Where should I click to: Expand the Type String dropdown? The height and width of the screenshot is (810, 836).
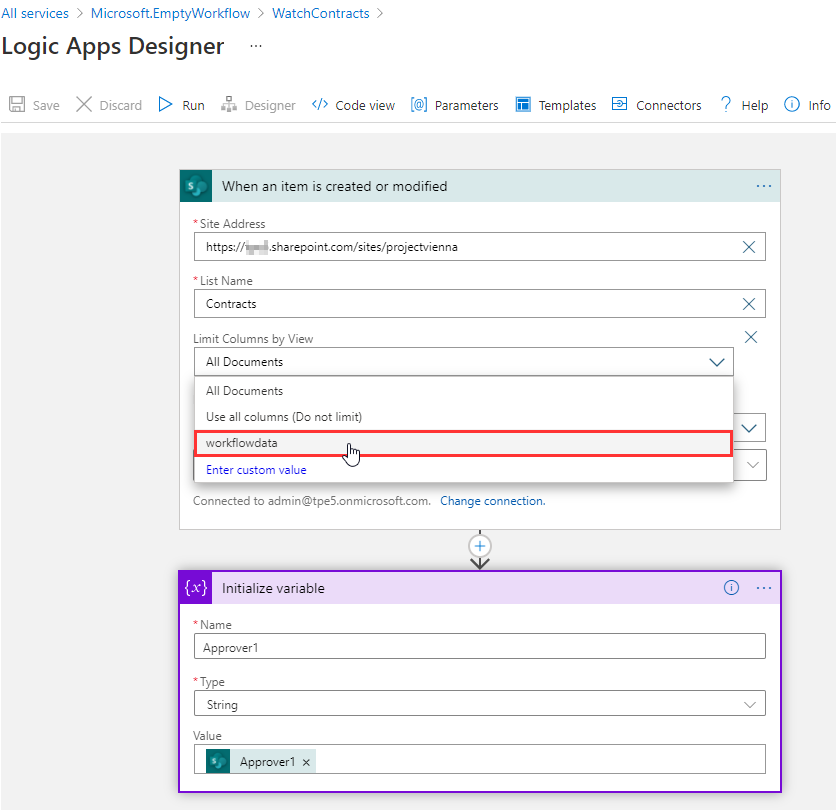[750, 705]
